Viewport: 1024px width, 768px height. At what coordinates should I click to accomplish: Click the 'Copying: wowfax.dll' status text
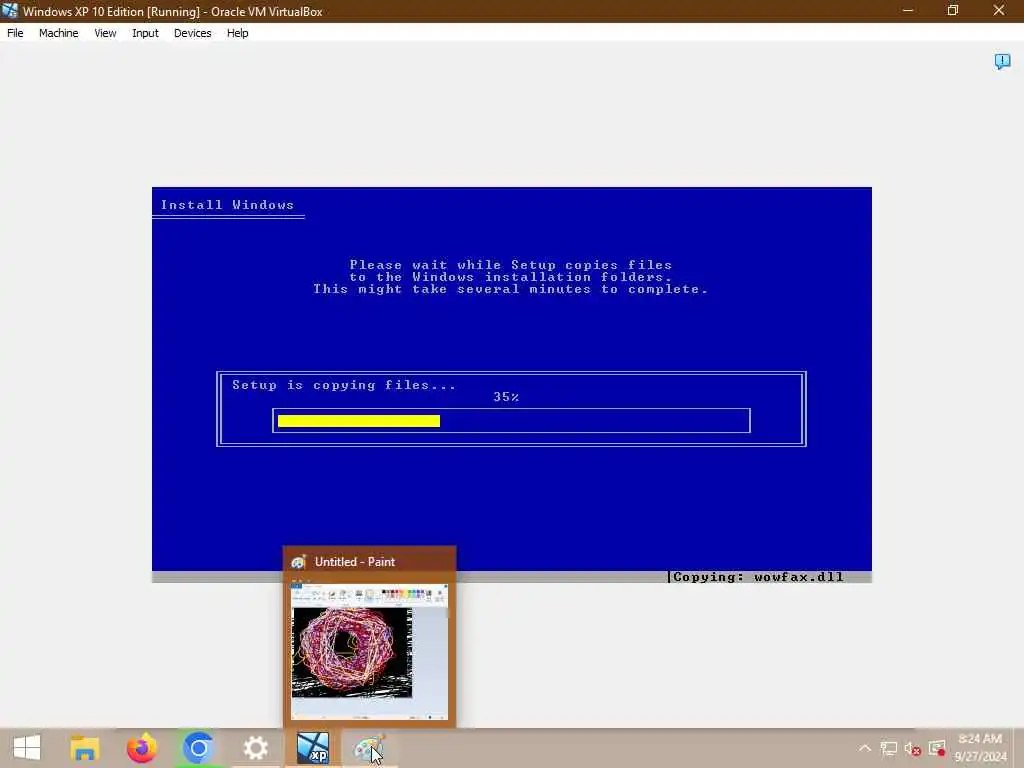pyautogui.click(x=758, y=577)
